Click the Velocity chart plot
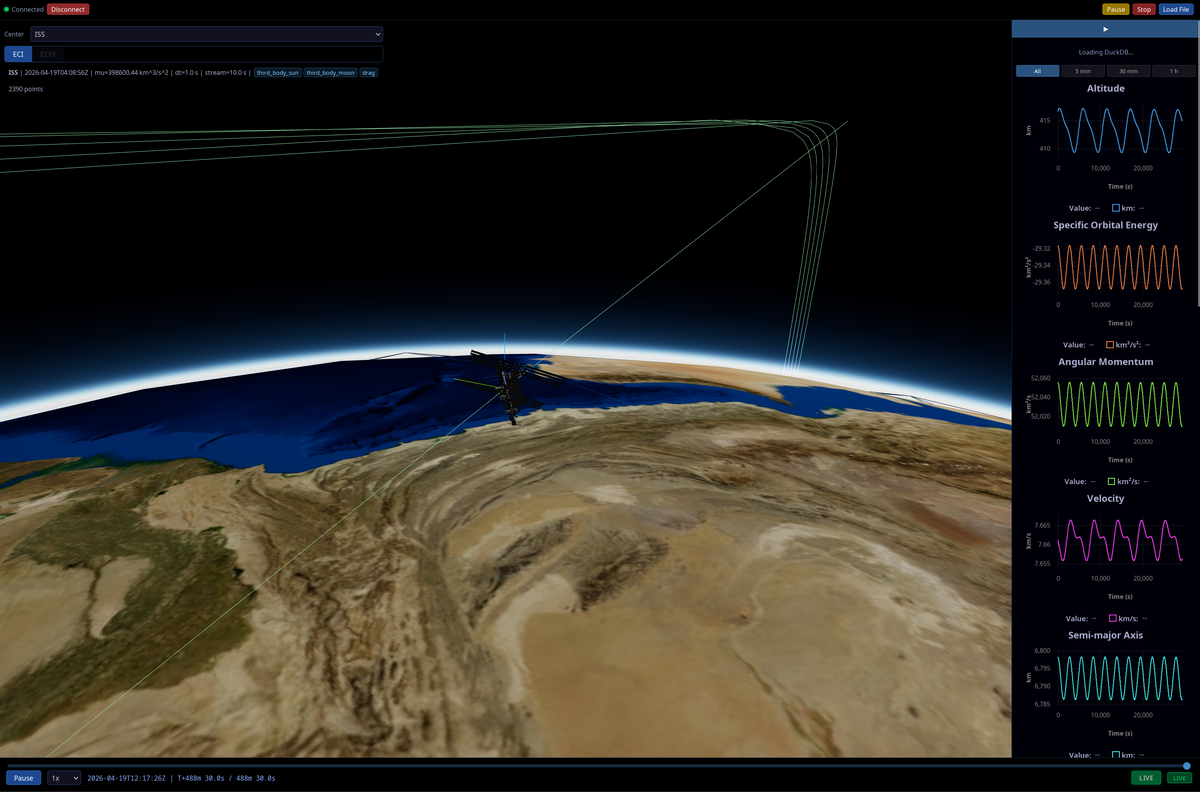The height and width of the screenshot is (792, 1200). point(1120,540)
